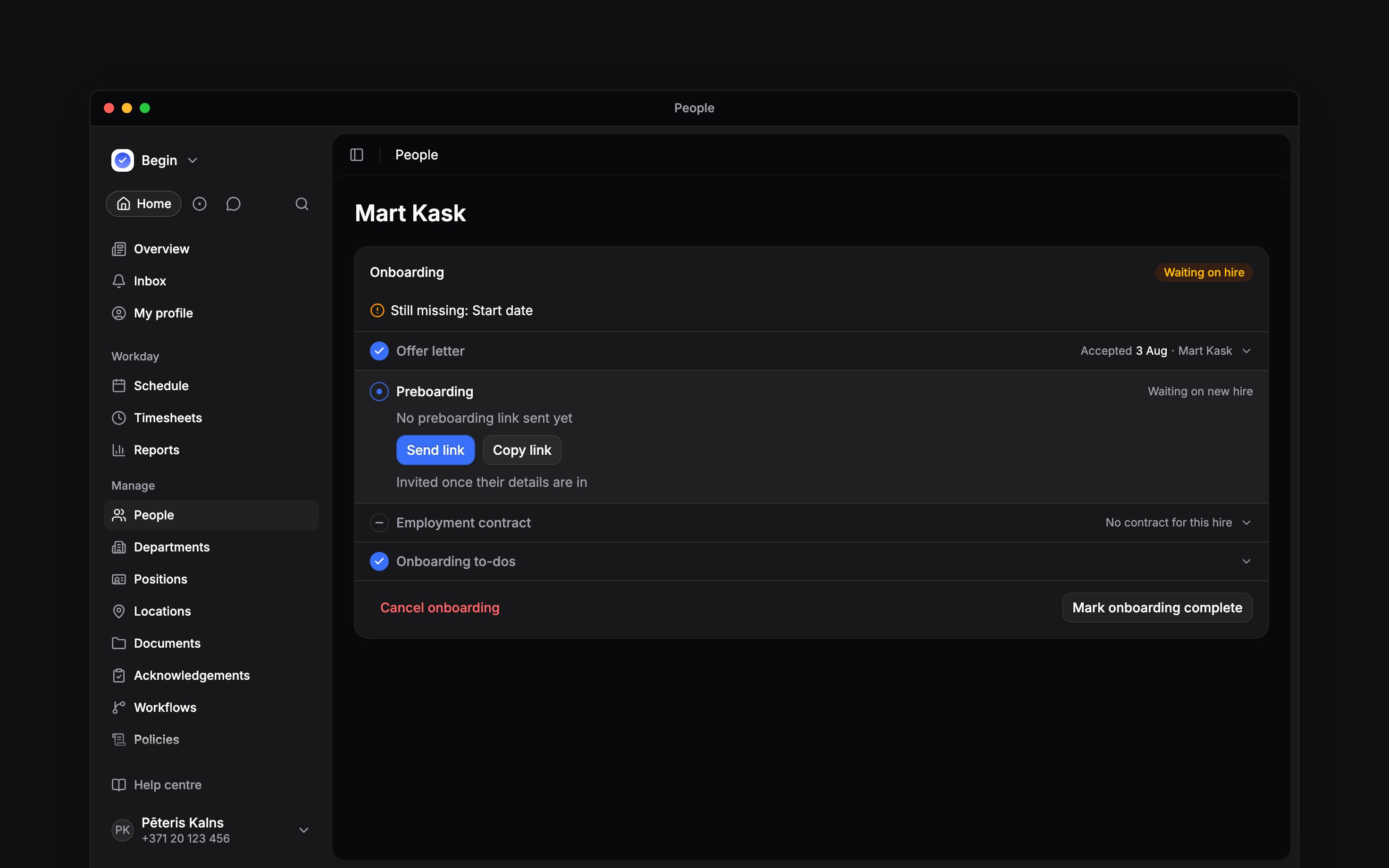Open Policies in sidebar

click(211, 740)
